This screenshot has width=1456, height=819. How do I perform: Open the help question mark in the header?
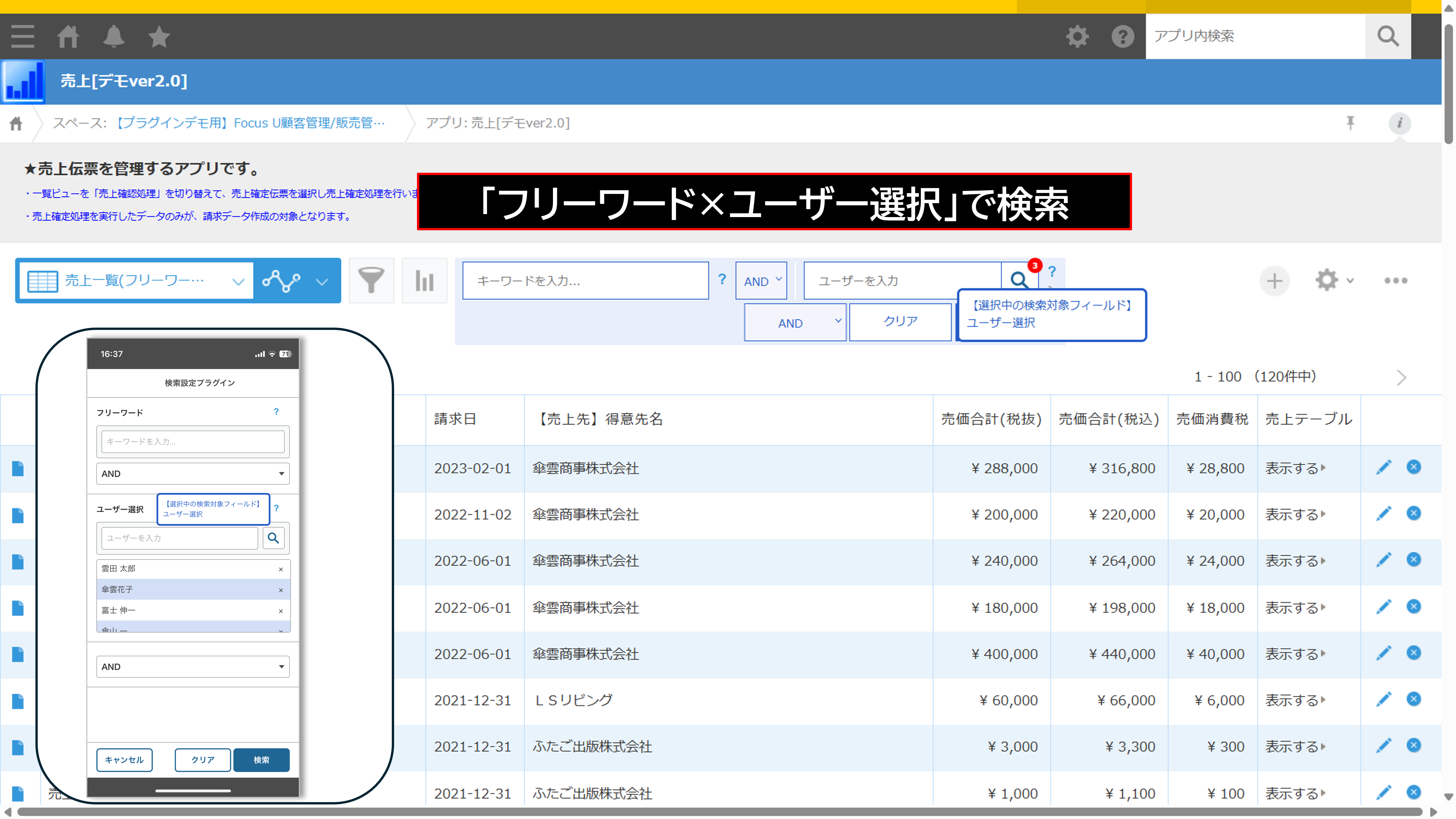(x=1122, y=36)
